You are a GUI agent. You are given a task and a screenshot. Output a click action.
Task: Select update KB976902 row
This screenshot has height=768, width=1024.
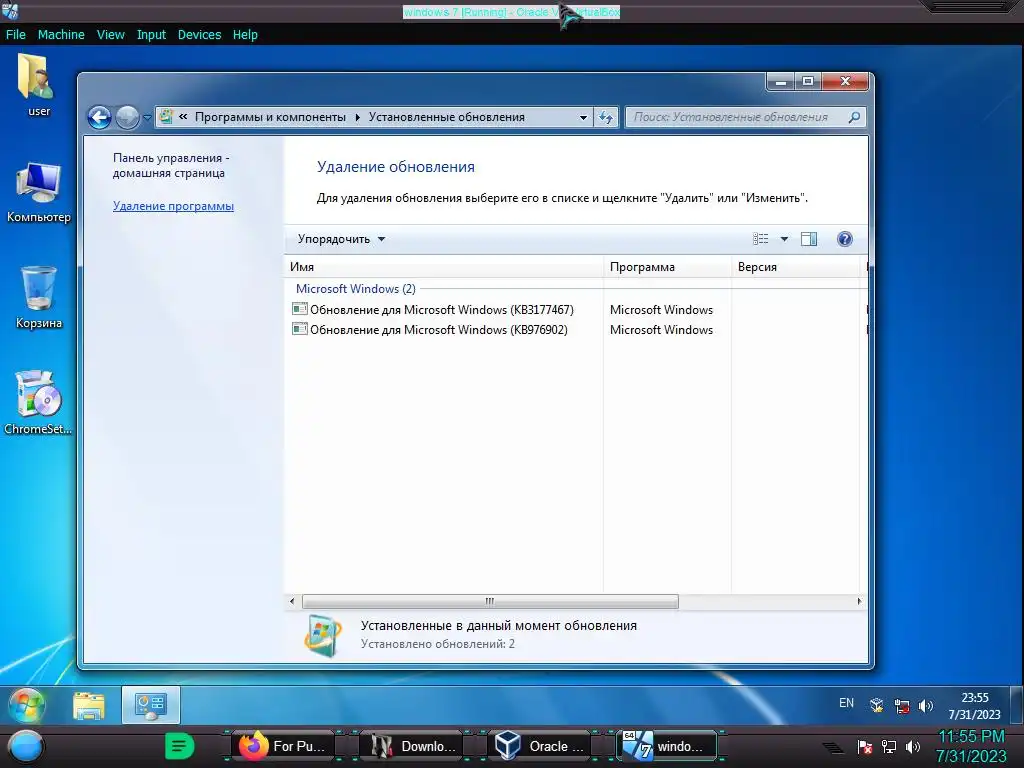pyautogui.click(x=577, y=330)
